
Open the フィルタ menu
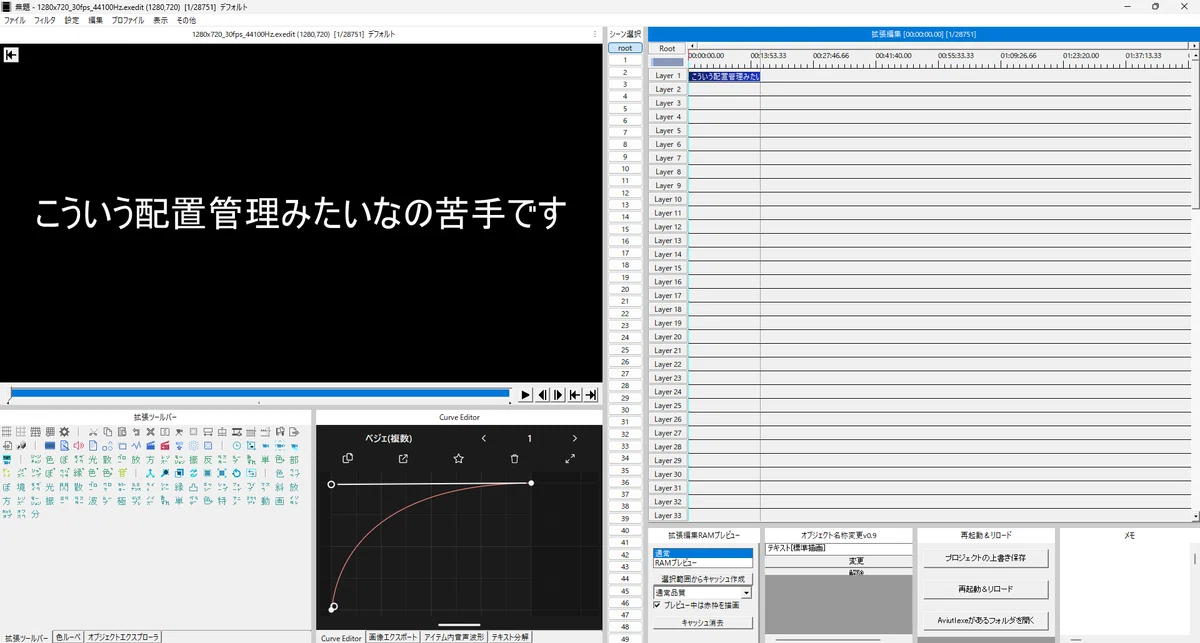coord(45,20)
